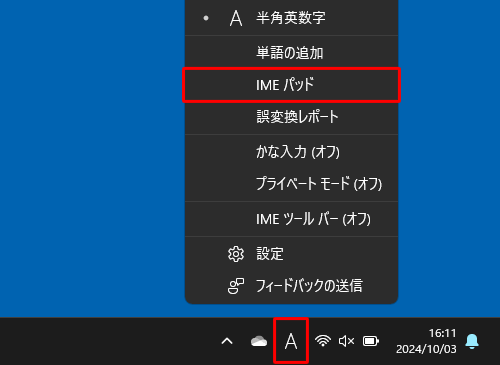Toggle かな入力 (オフ) option
Screen dimensions: 500x365
(x=291, y=152)
